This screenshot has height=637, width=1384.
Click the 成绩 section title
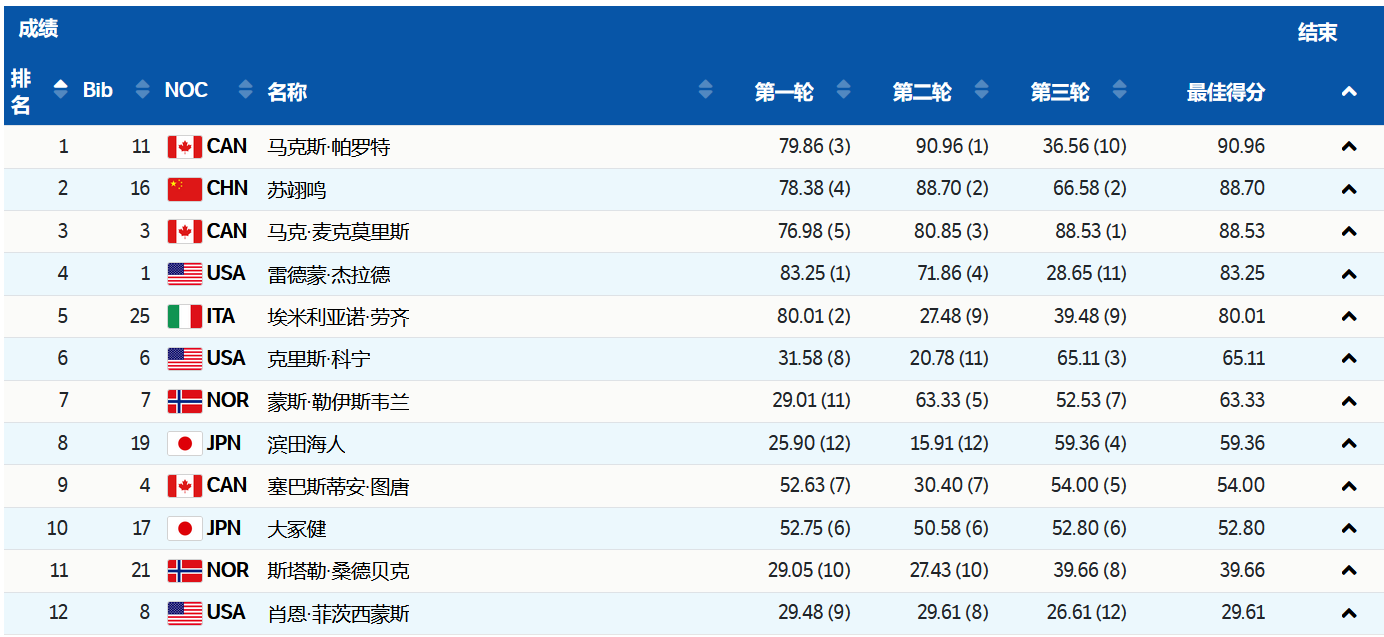pyautogui.click(x=38, y=29)
